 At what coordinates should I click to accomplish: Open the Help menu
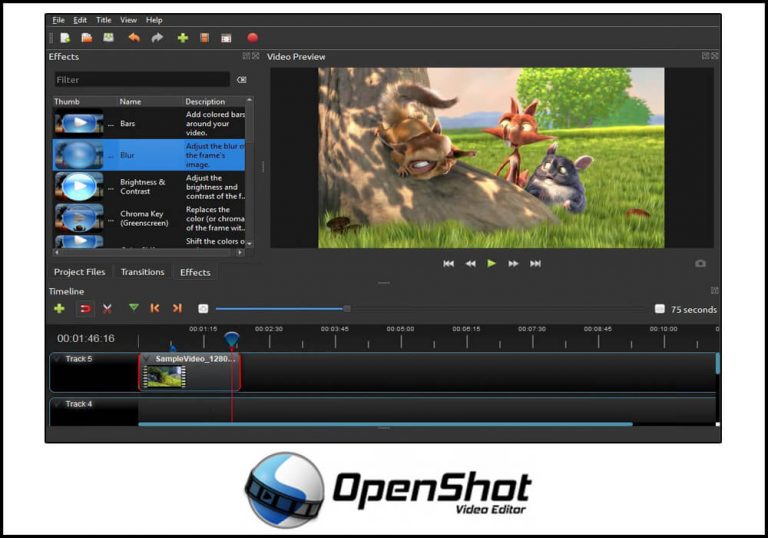tap(154, 20)
